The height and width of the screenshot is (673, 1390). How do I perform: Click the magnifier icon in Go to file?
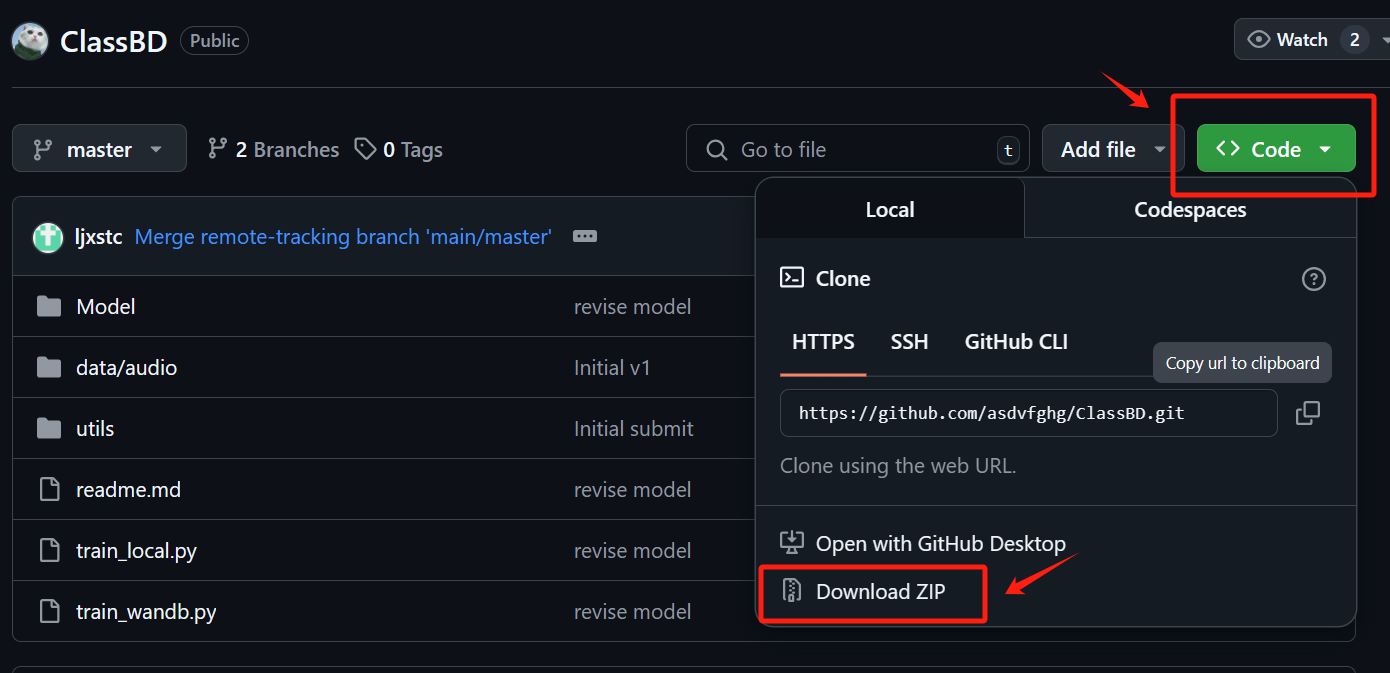click(716, 150)
